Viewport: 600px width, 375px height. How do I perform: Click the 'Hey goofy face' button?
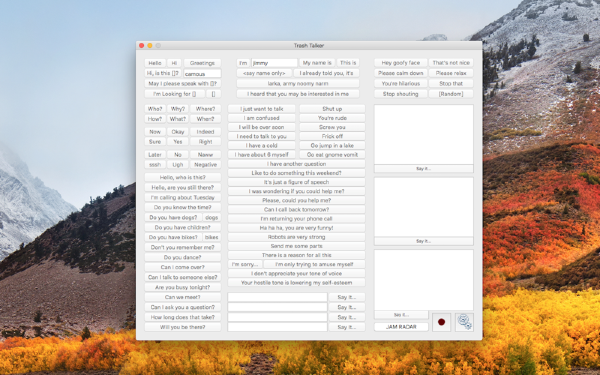[x=401, y=63]
